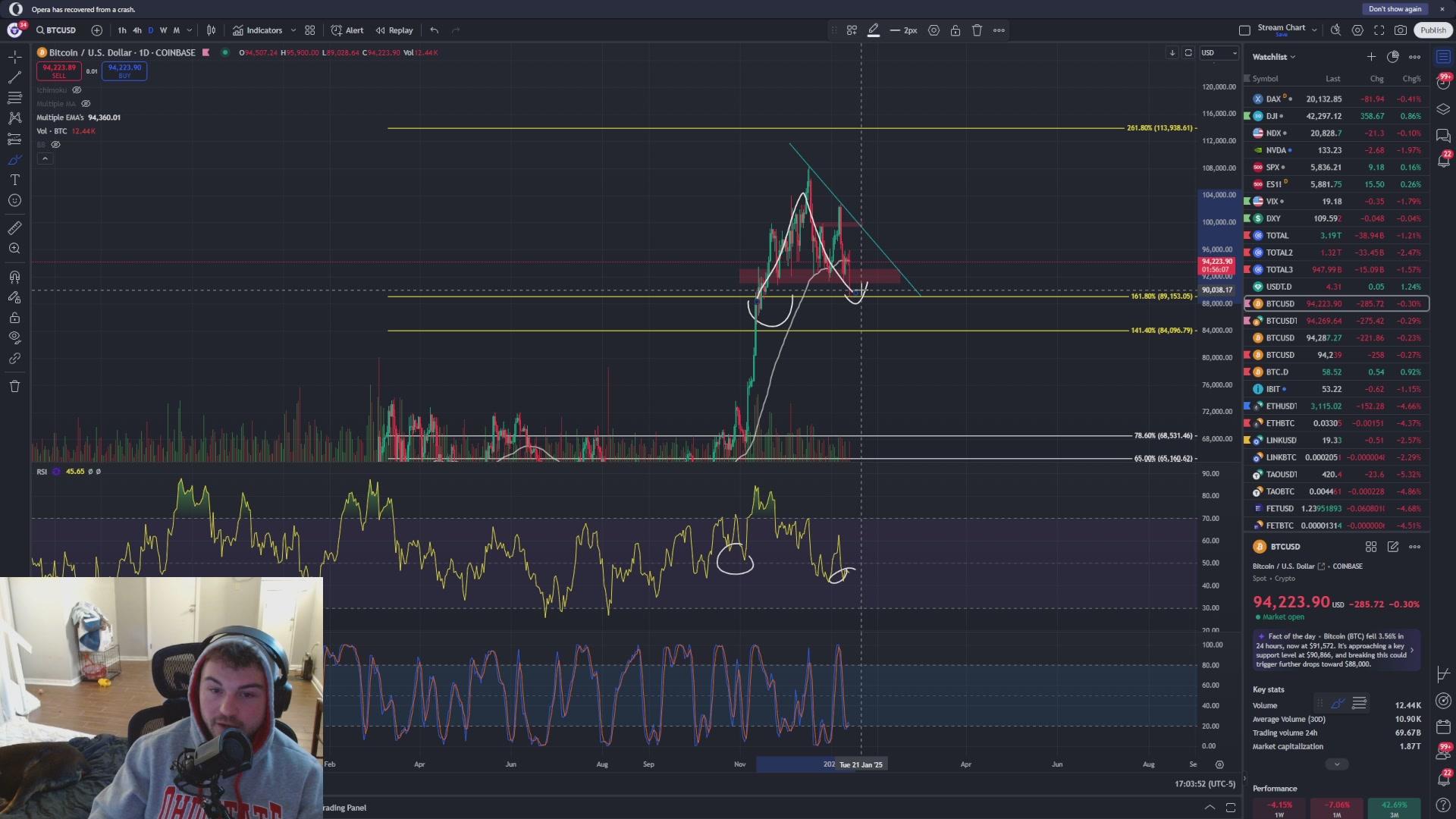Image resolution: width=1456 pixels, height=819 pixels.
Task: Open the Alert creation tool
Action: click(347, 30)
